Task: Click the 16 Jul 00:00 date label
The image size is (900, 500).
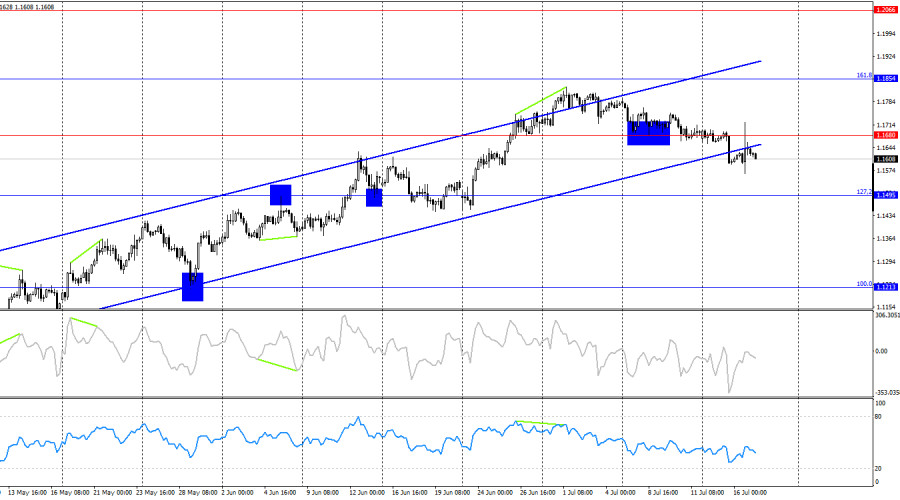Action: pos(750,493)
